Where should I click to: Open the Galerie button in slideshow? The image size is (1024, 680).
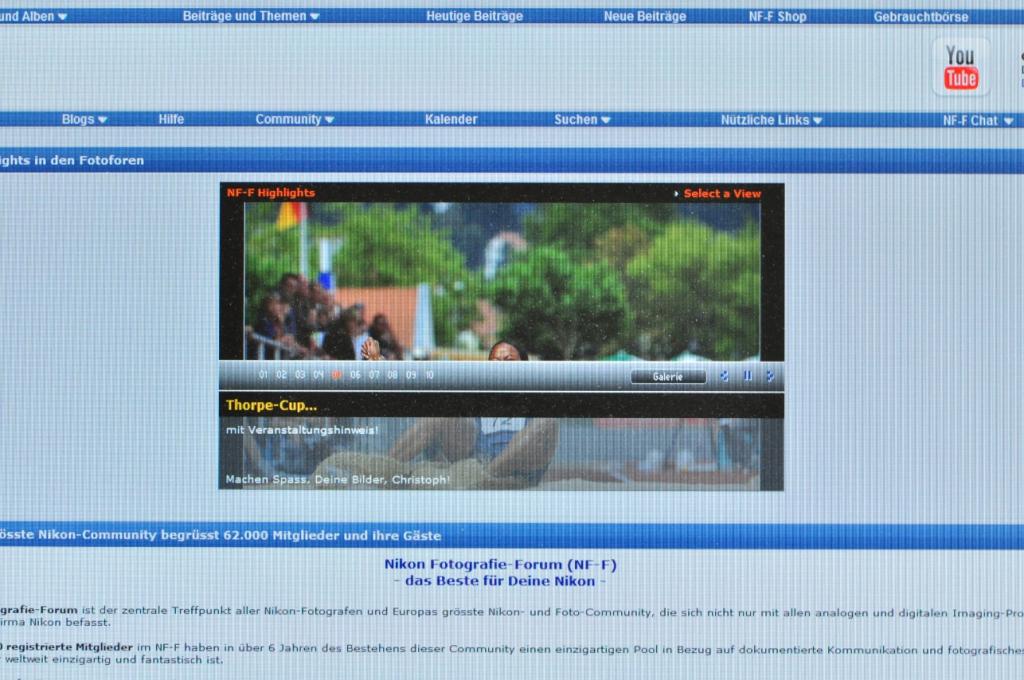pyautogui.click(x=668, y=376)
